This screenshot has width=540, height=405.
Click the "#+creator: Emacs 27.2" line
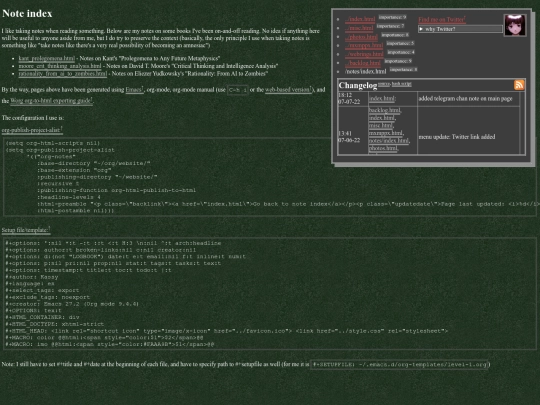pyautogui.click(x=72, y=304)
